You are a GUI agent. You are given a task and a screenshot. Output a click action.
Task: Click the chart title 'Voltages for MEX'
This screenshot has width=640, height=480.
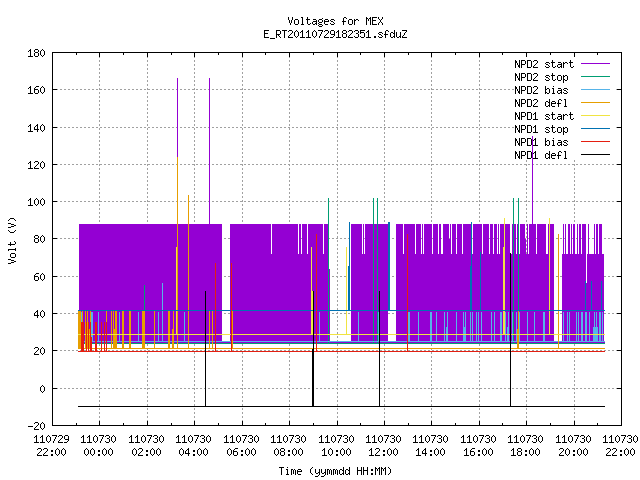[335, 21]
